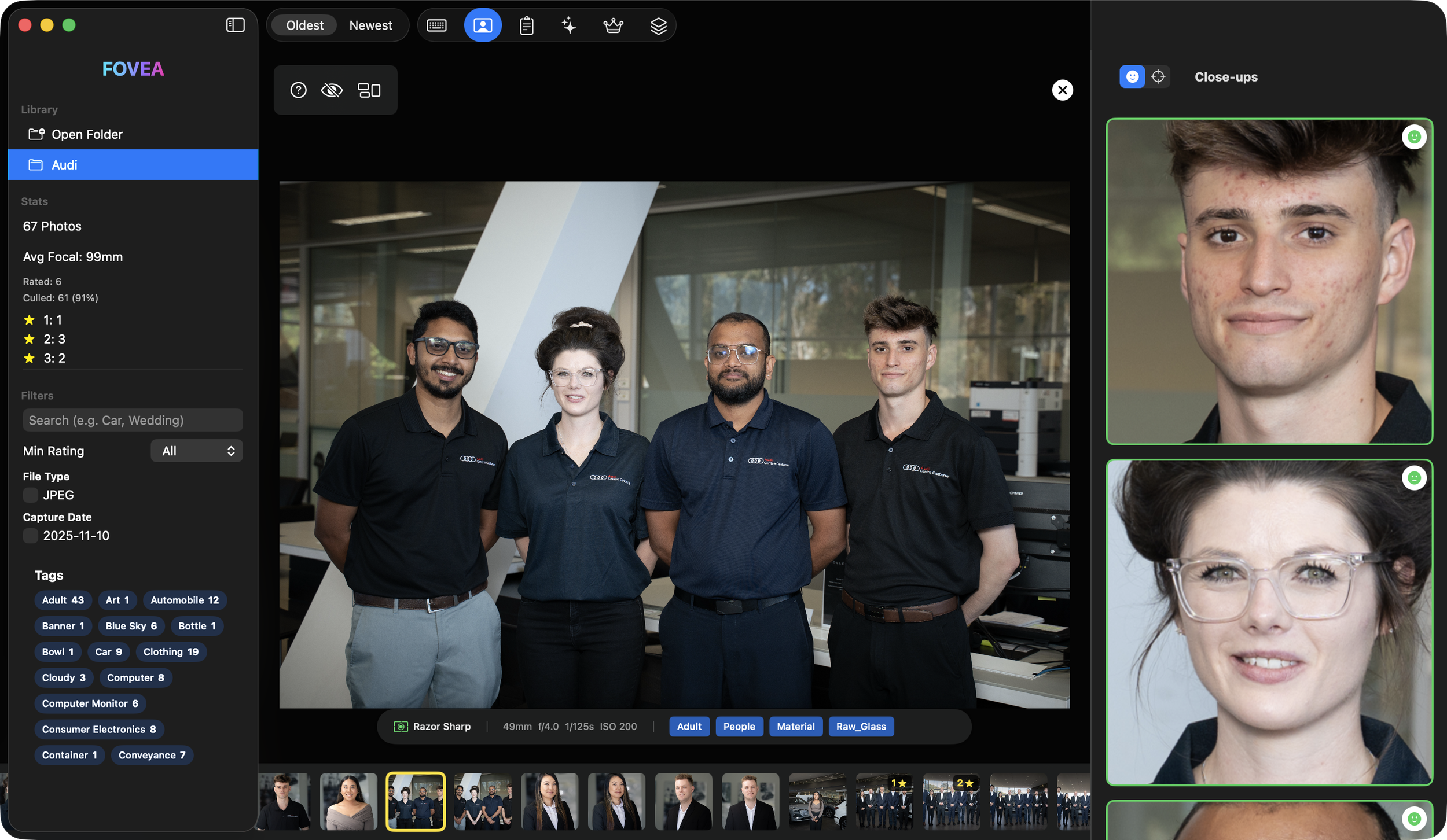Switch close-ups panel to crosshair focus mode
Screen dimensions: 1447x840
point(1158,76)
